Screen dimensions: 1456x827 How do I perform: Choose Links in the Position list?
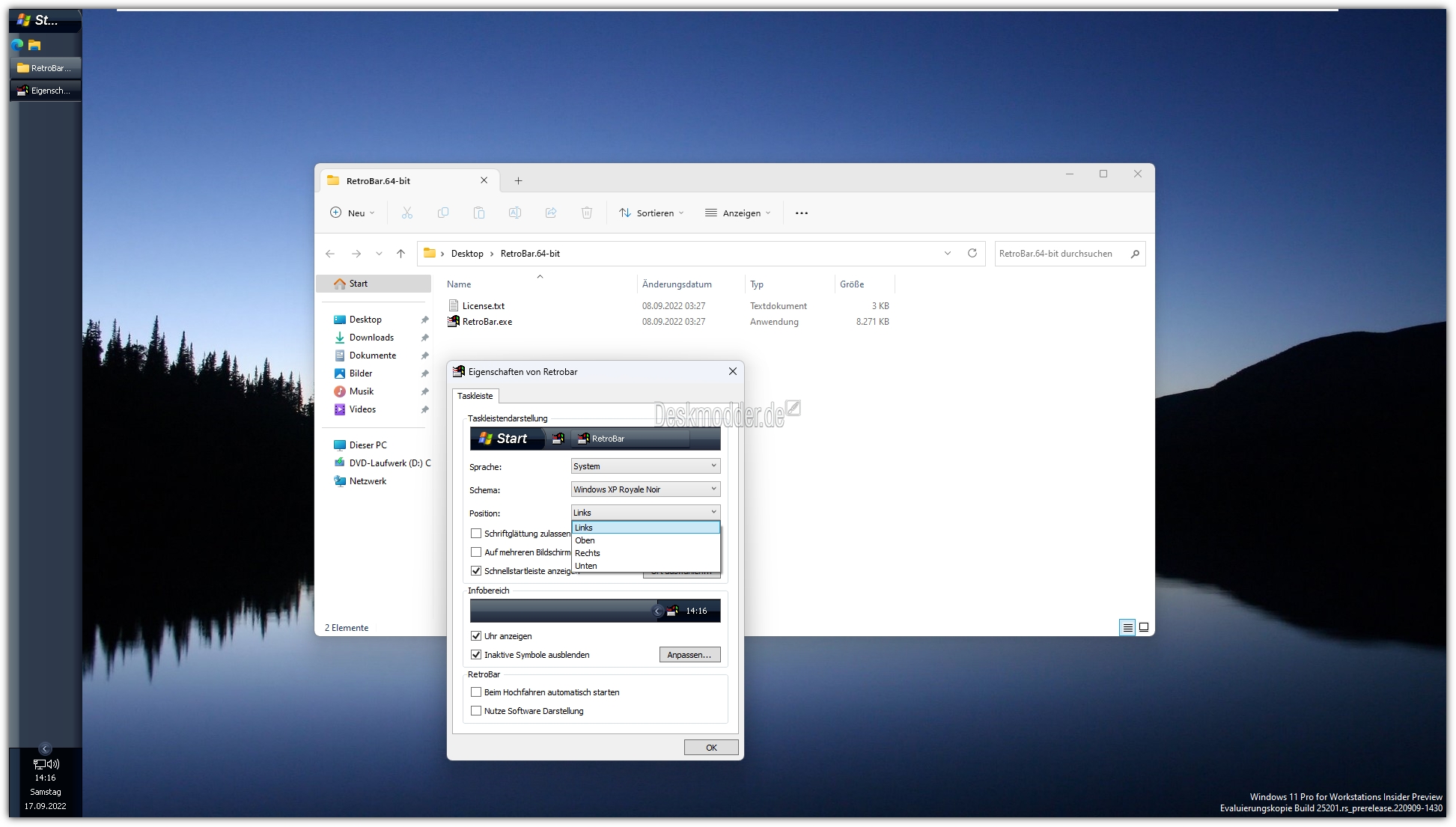pos(645,528)
